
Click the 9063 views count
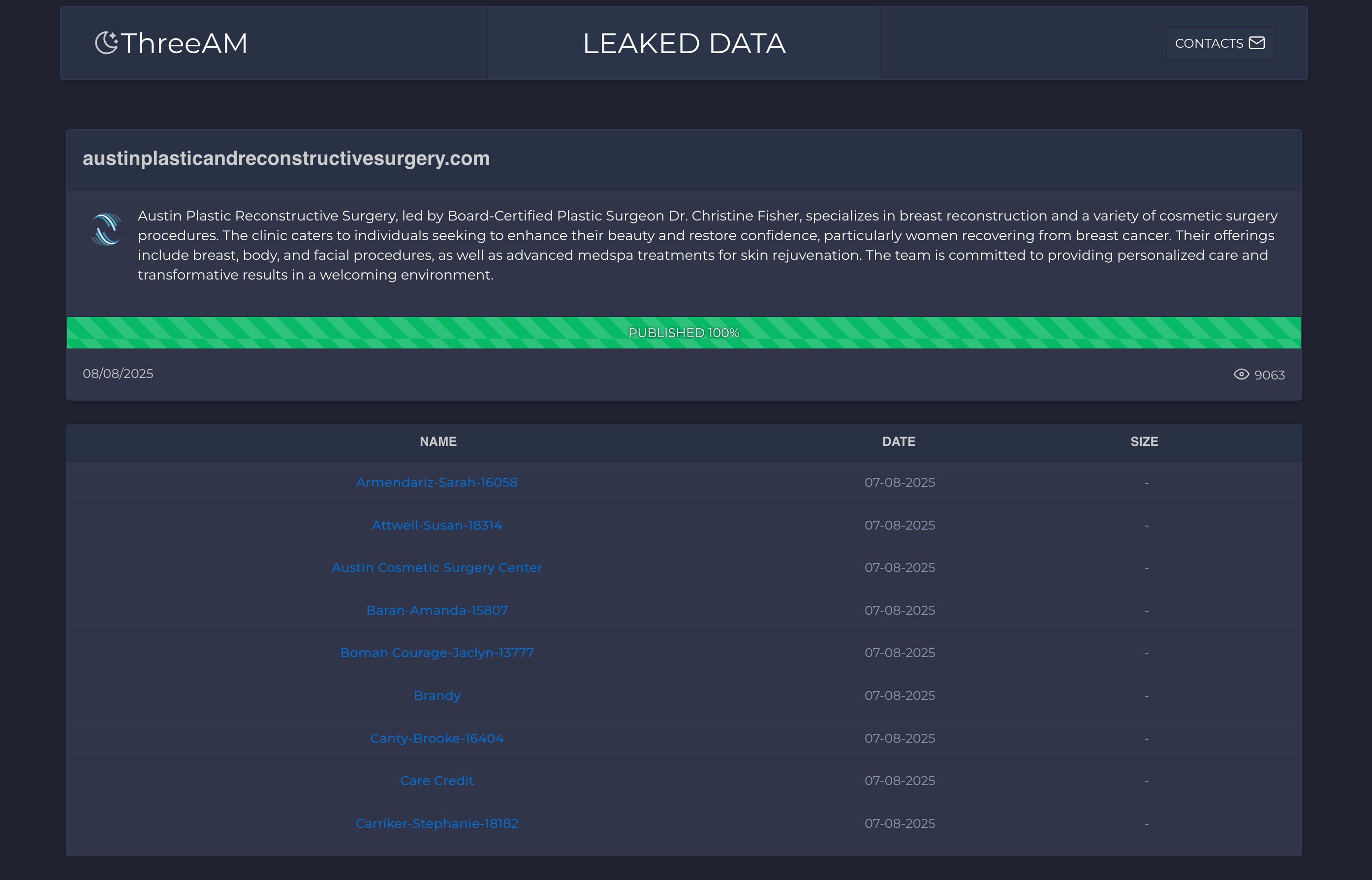click(1269, 375)
